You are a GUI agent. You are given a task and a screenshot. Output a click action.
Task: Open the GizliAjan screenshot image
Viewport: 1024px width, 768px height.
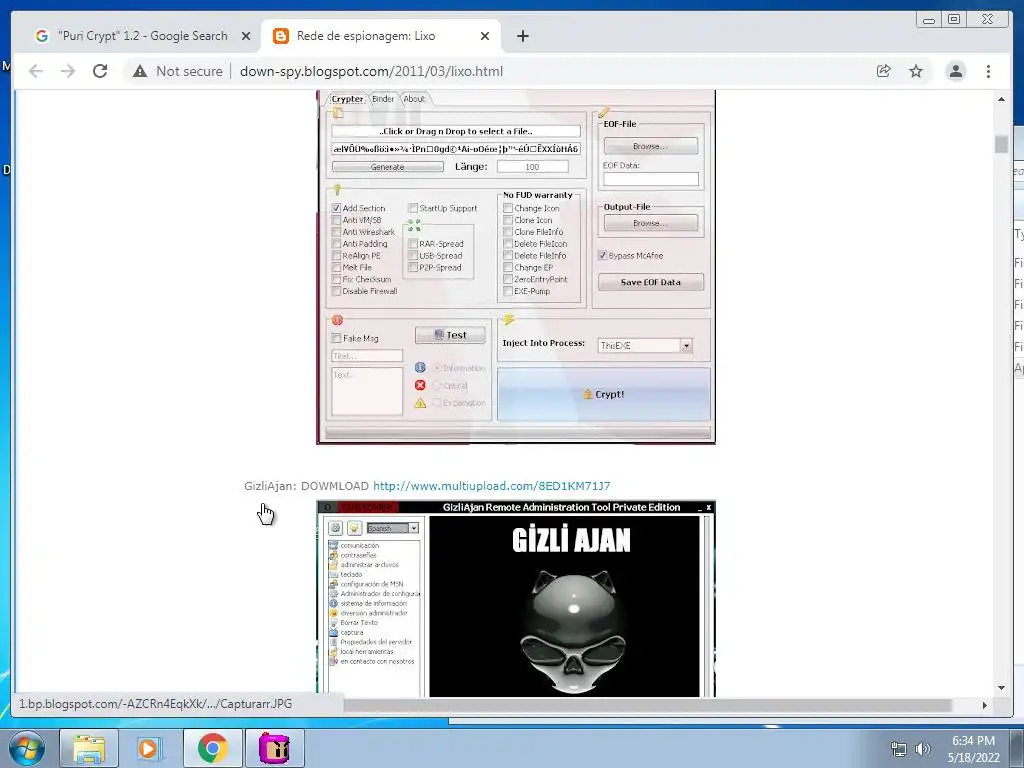tap(516, 599)
